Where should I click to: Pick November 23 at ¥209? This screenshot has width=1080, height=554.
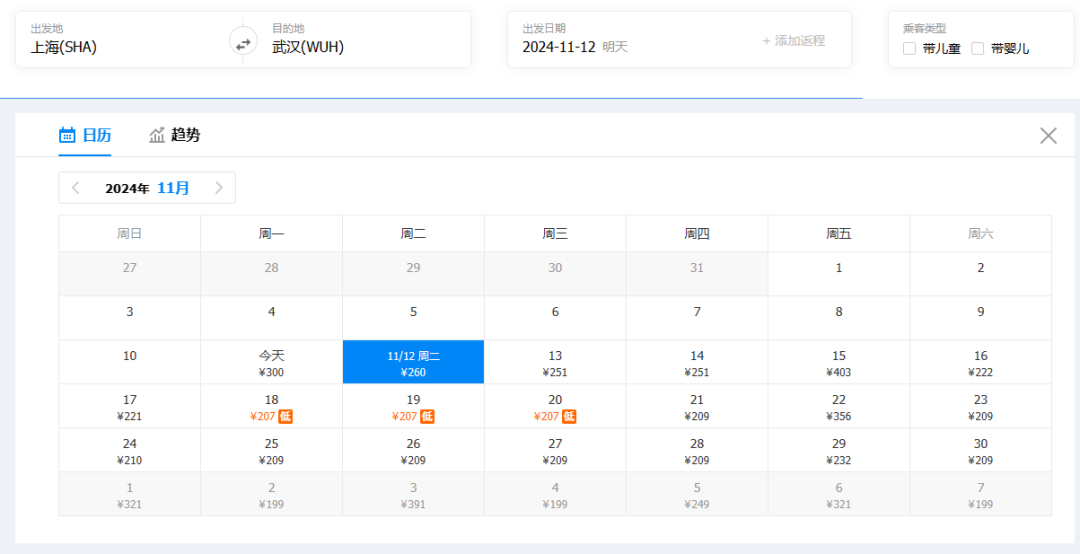click(x=981, y=406)
